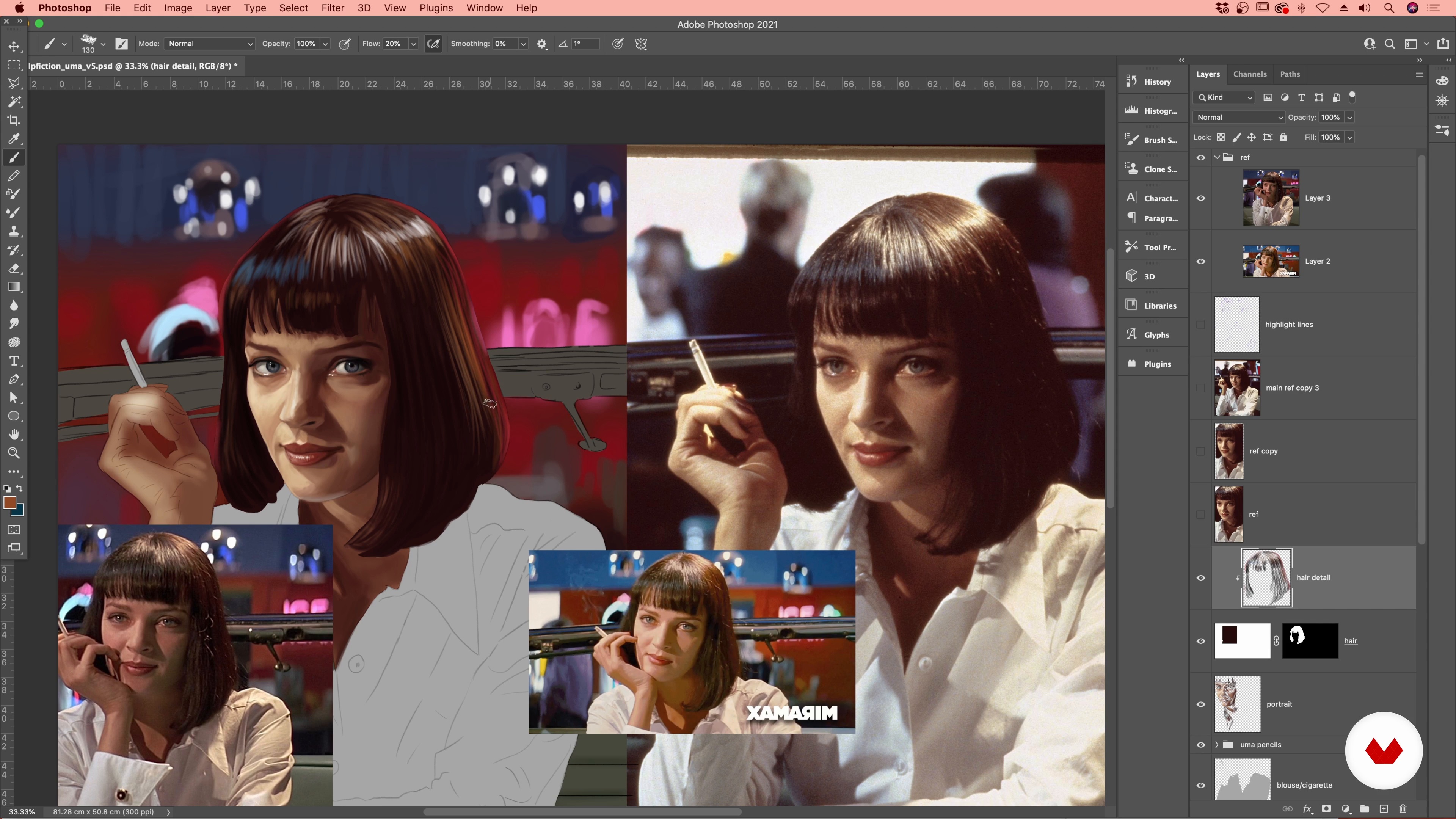Screen dimensions: 1456x819
Task: Show the main ref copy 3 layer
Action: [x=1200, y=388]
